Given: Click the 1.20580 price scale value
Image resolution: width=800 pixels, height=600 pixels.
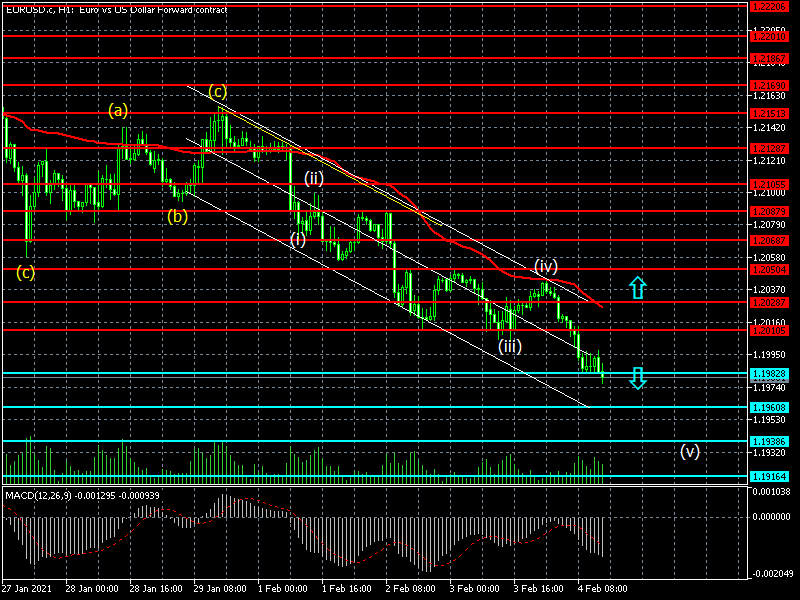Looking at the screenshot, I should click(x=769, y=258).
